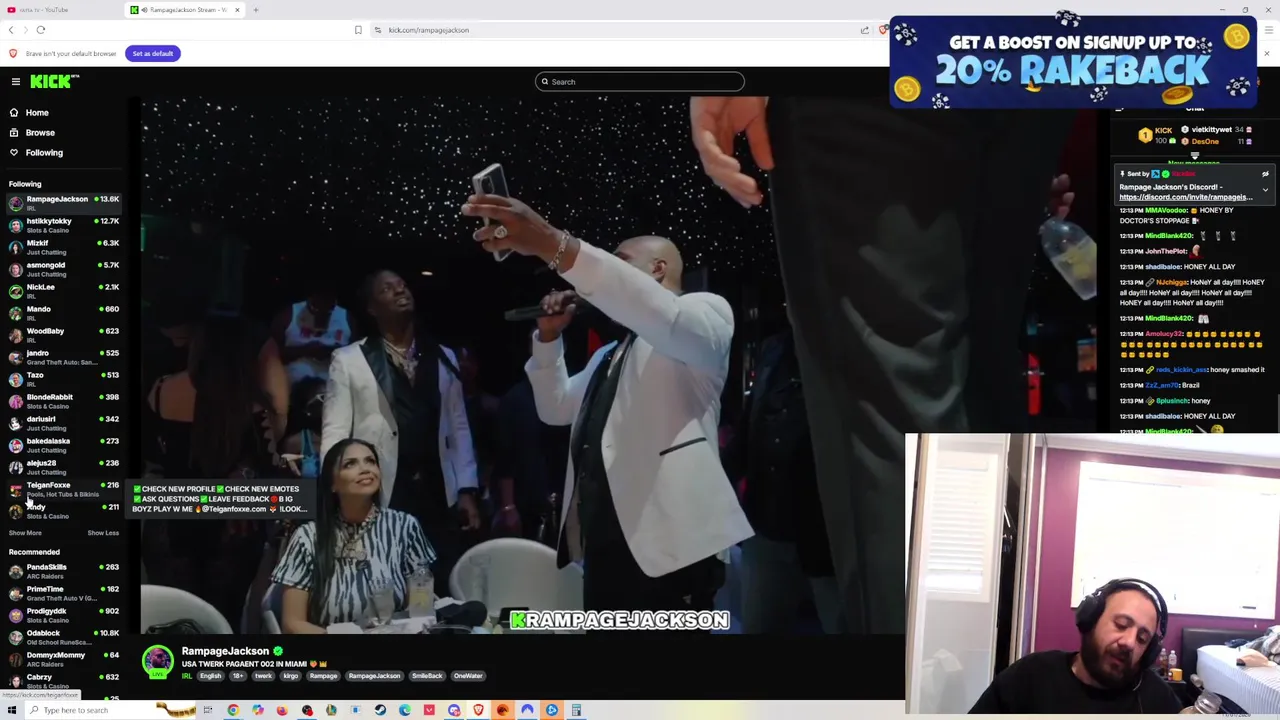Image resolution: width=1280 pixels, height=720 pixels.
Task: Open jandro channel in Following list
Action: click(x=64, y=356)
